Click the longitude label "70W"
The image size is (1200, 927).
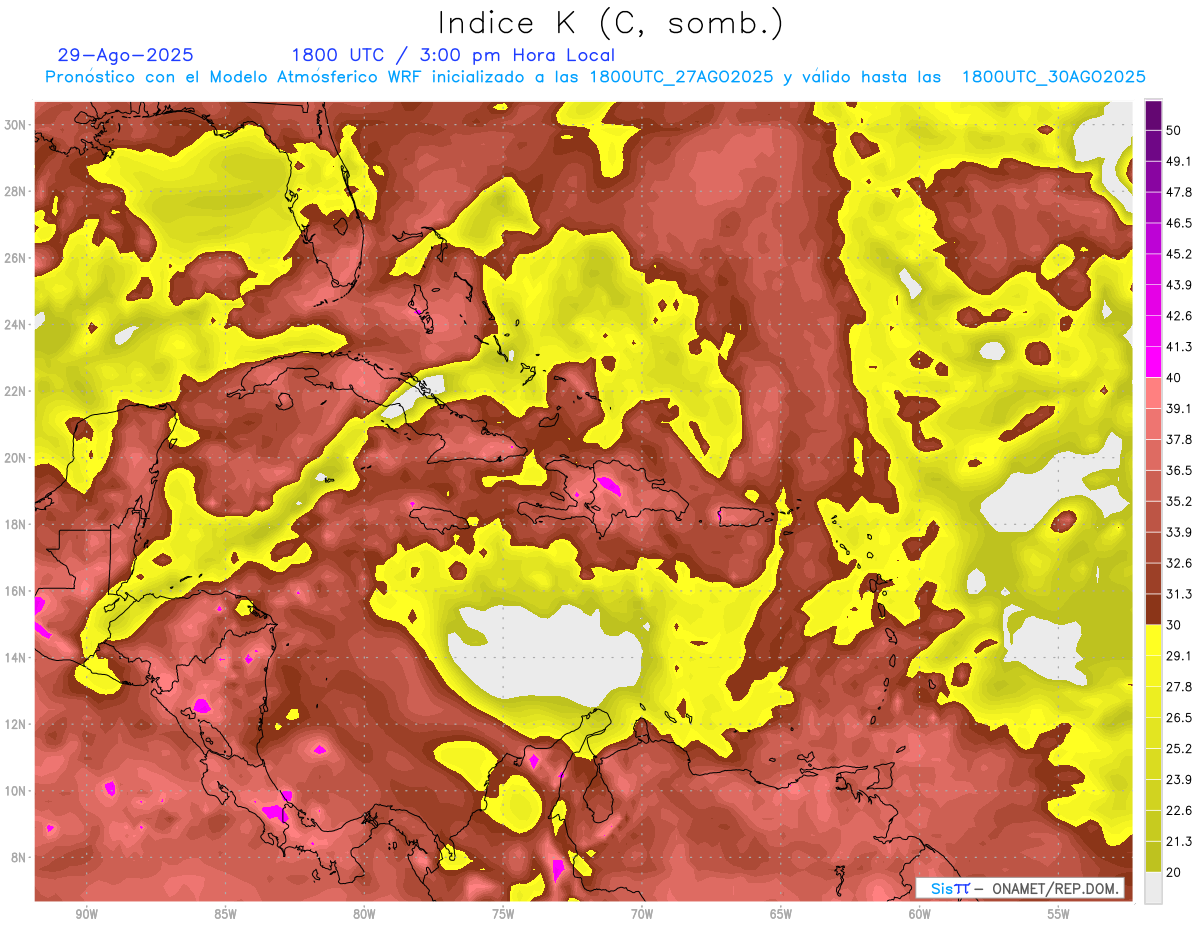pyautogui.click(x=642, y=915)
